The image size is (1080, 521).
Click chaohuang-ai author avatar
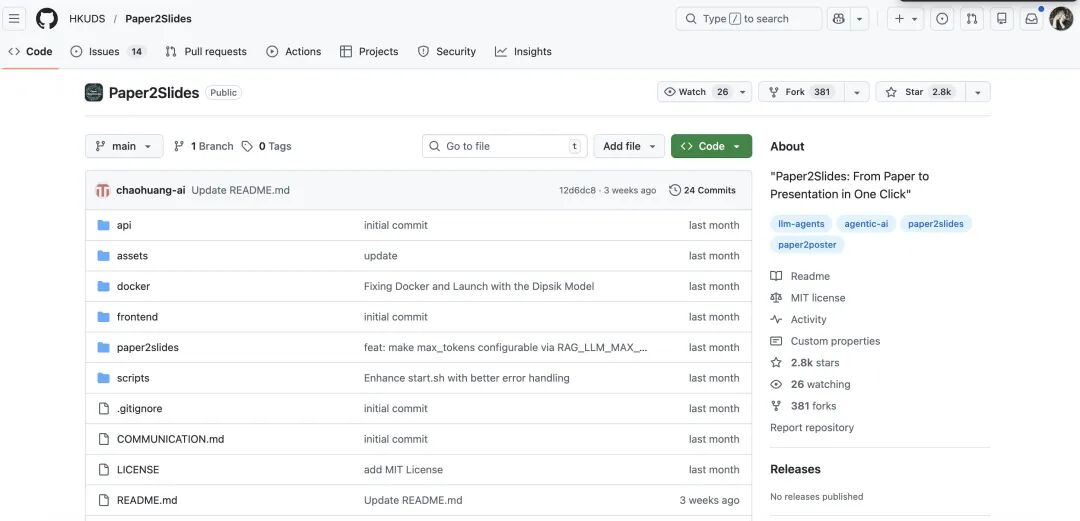[x=103, y=190]
